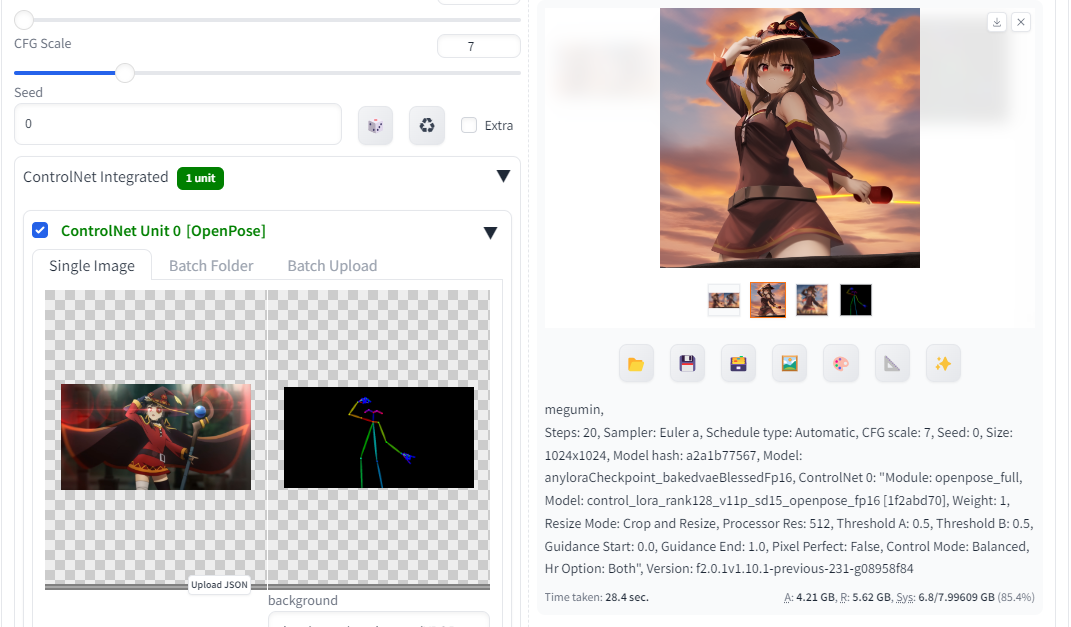This screenshot has width=1071, height=627.
Task: Click the 'Model hash: a2a1b77567' text
Action: tap(684, 455)
